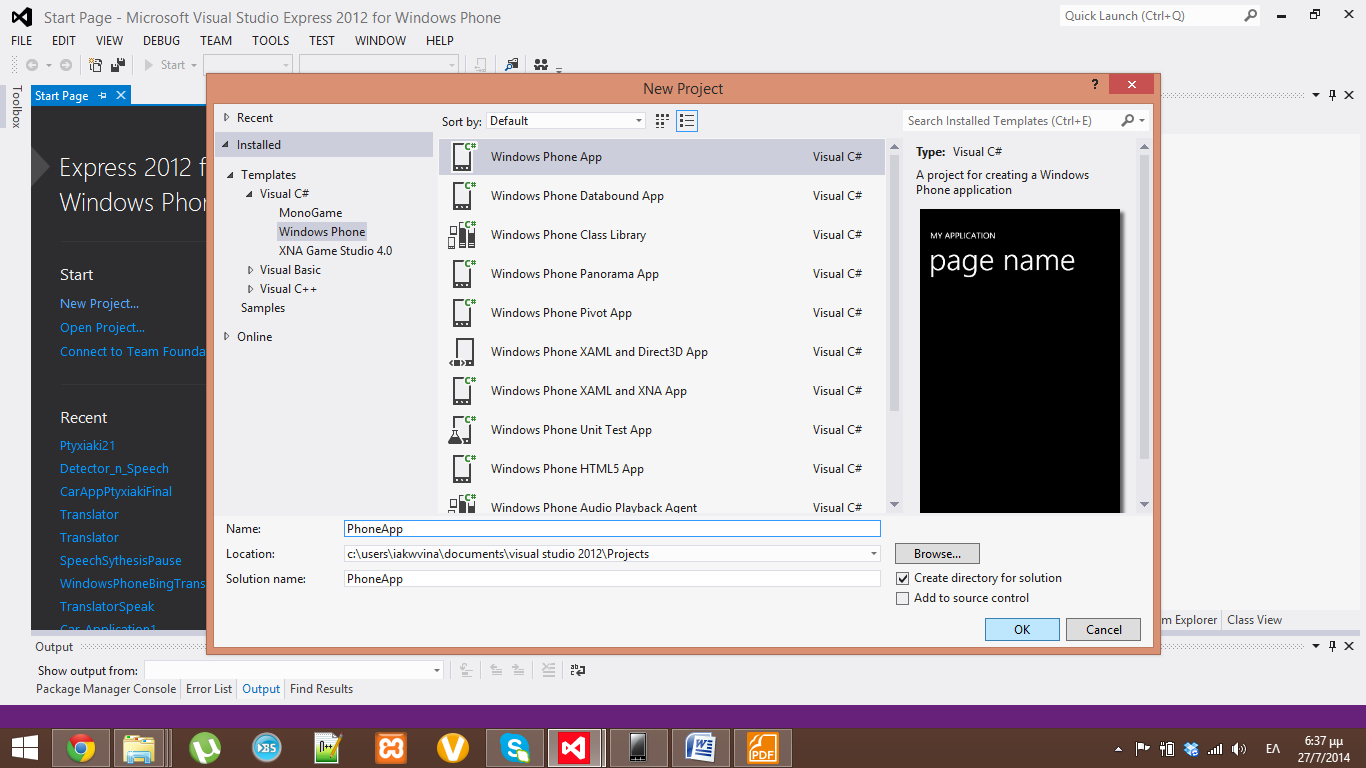Open uTorrent from the taskbar
Viewport: 1366px width, 768px height.
205,748
